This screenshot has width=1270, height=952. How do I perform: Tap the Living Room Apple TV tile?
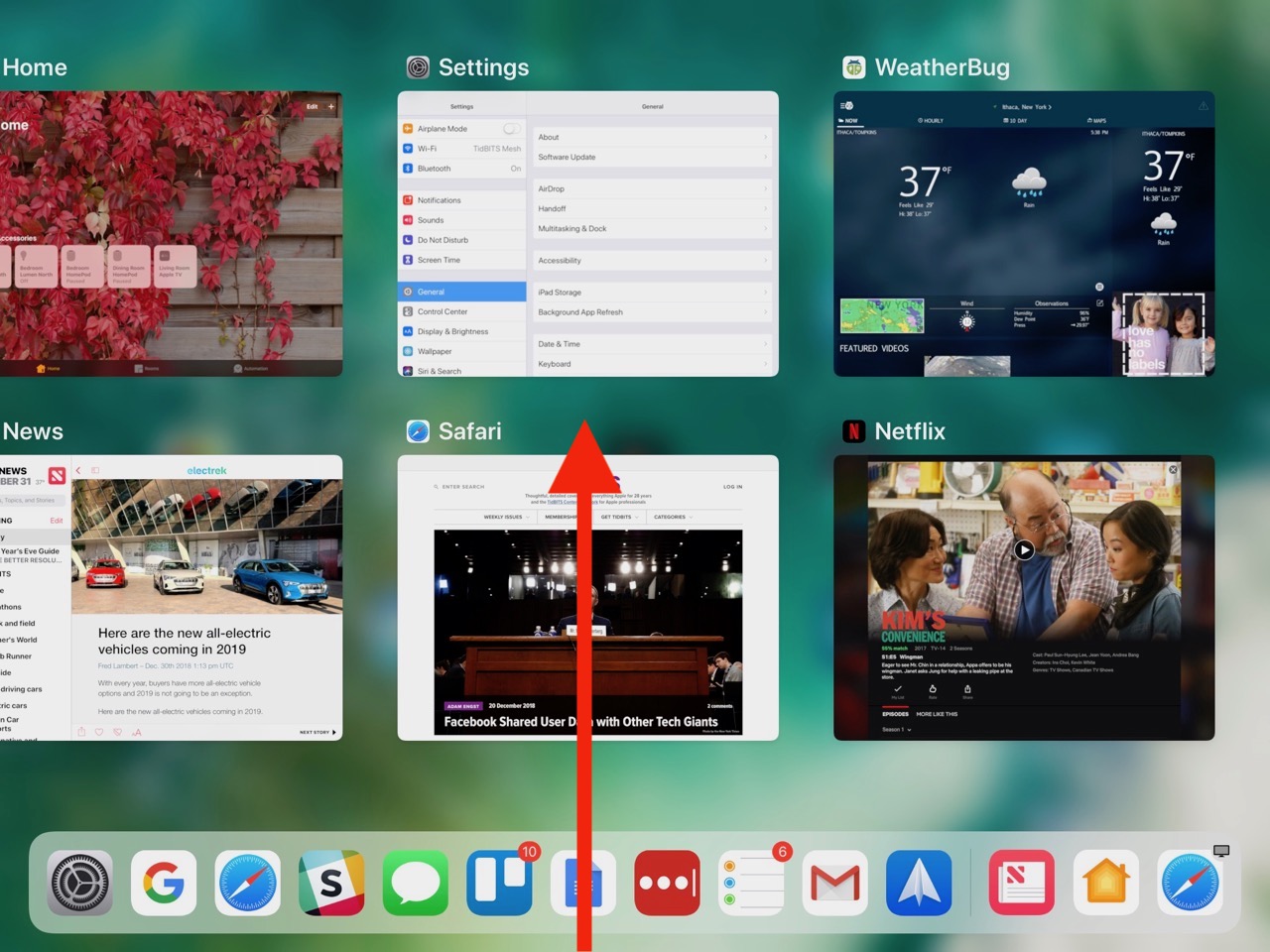pos(175,268)
